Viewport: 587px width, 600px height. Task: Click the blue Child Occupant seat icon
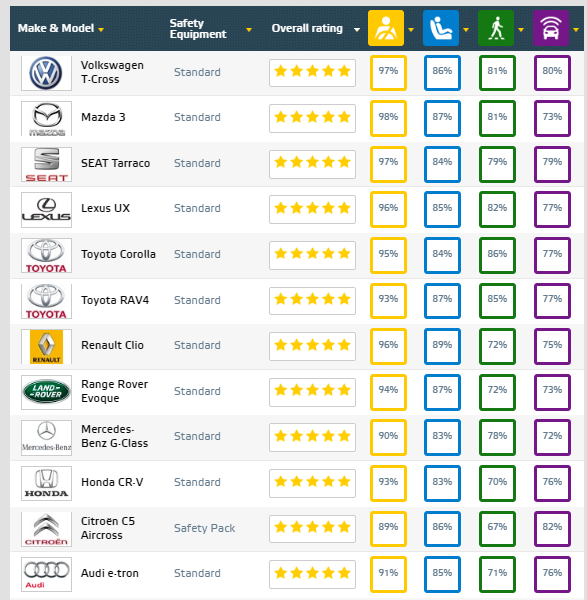(x=441, y=28)
